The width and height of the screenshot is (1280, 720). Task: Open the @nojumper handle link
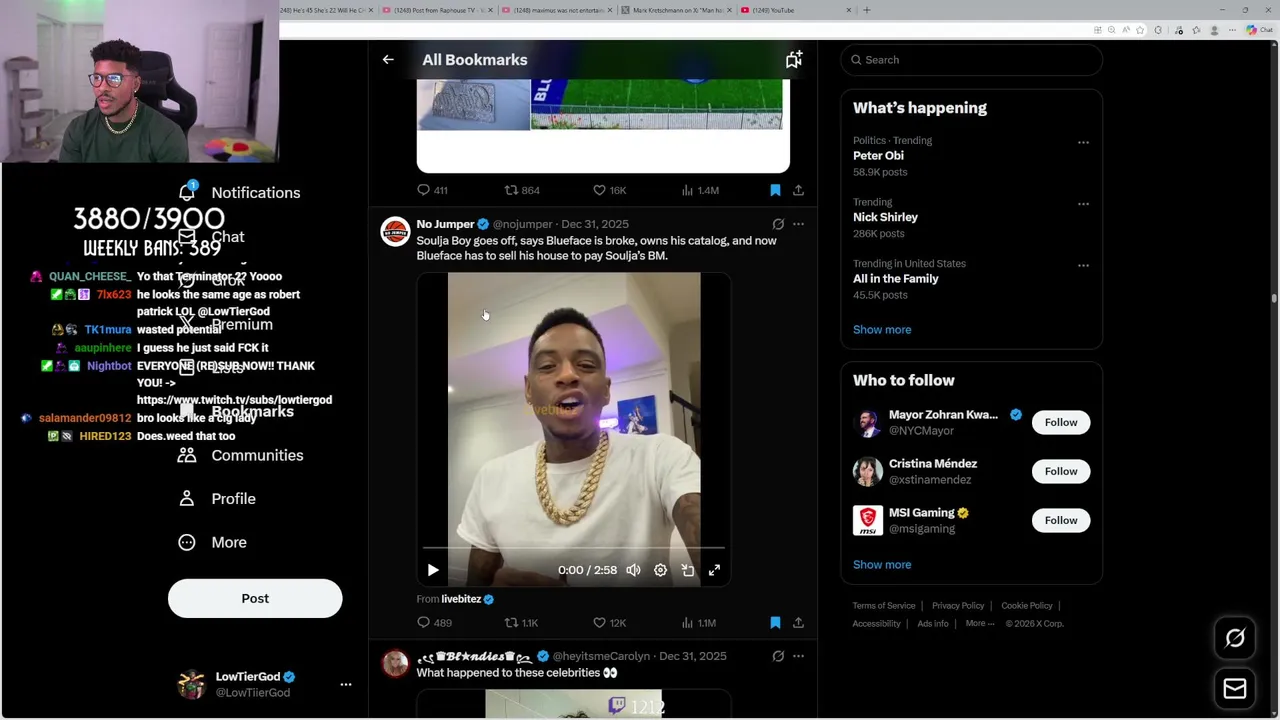(x=522, y=224)
